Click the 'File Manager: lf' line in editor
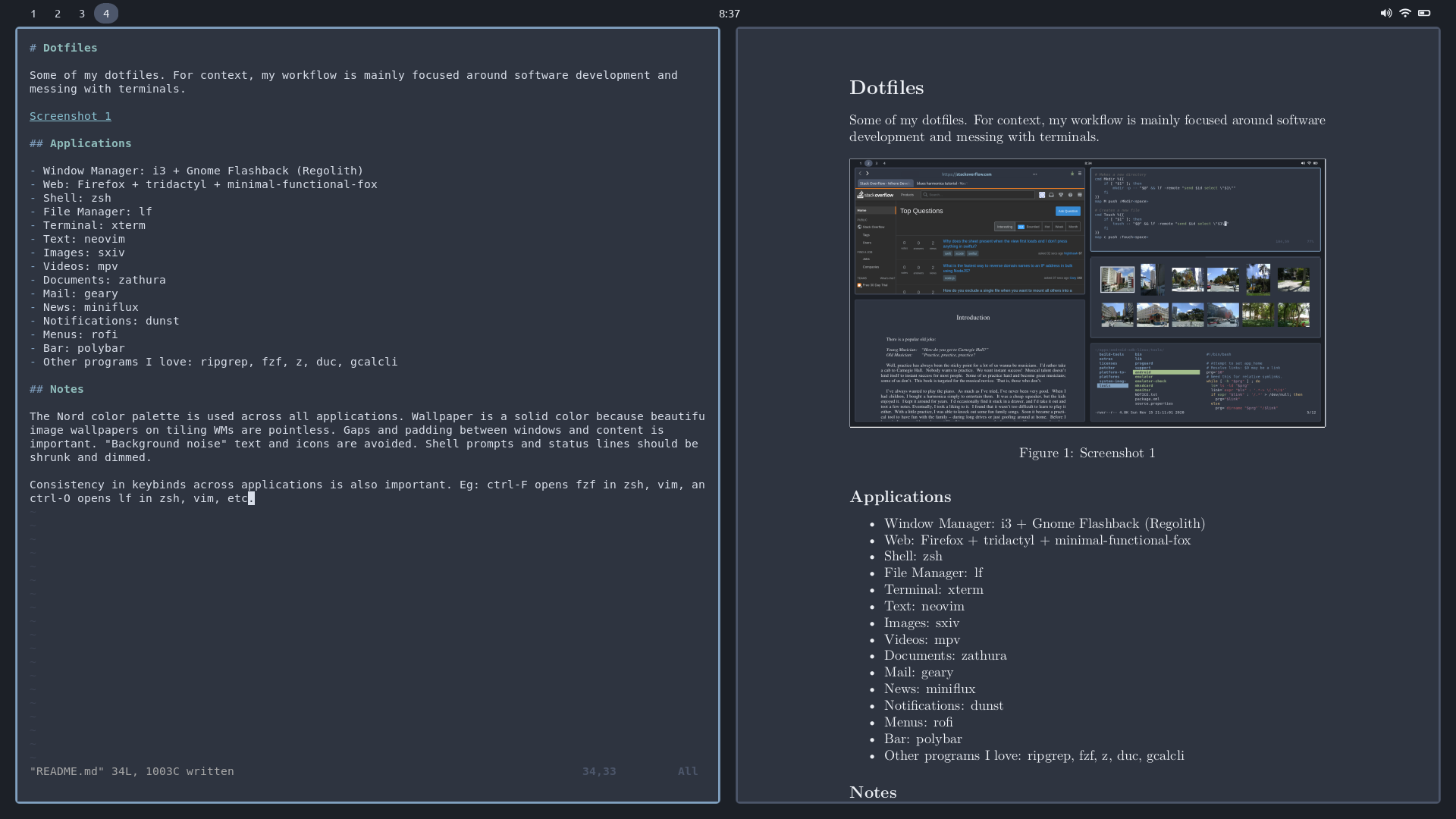The image size is (1456, 819). (x=91, y=212)
